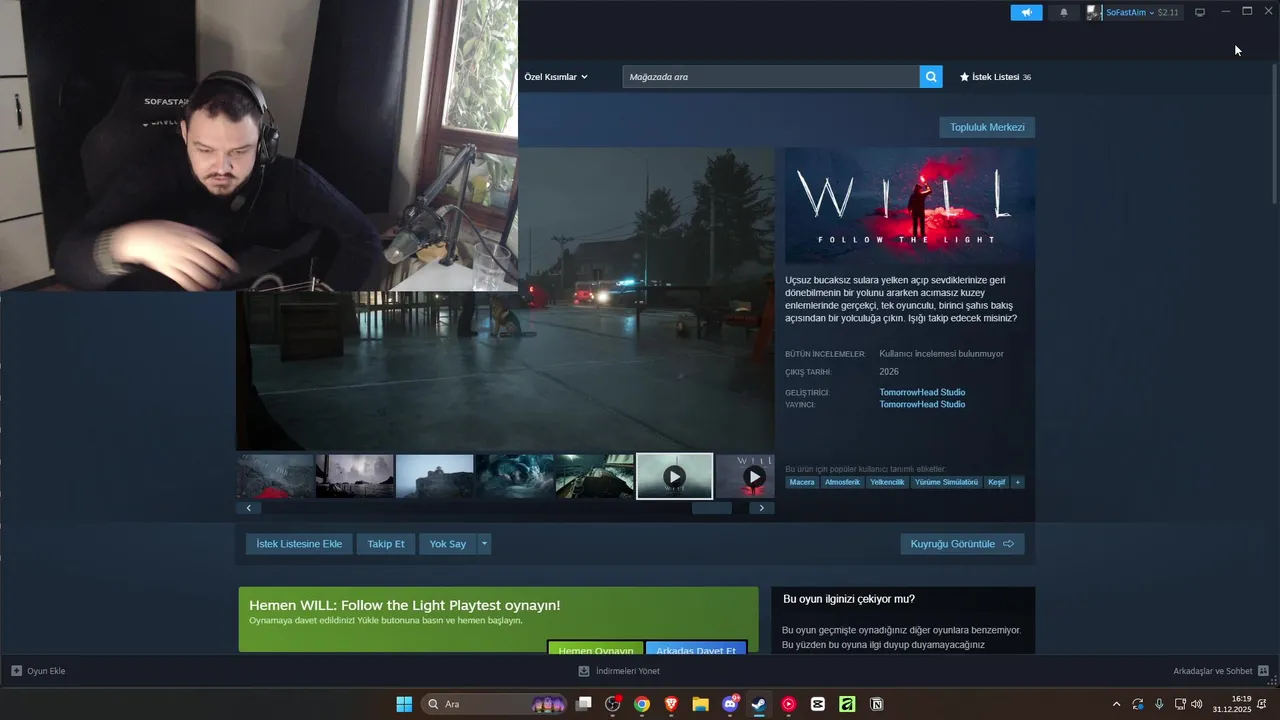This screenshot has width=1280, height=720.
Task: Add game via İstek Listesine Ekle
Action: pyautogui.click(x=299, y=544)
